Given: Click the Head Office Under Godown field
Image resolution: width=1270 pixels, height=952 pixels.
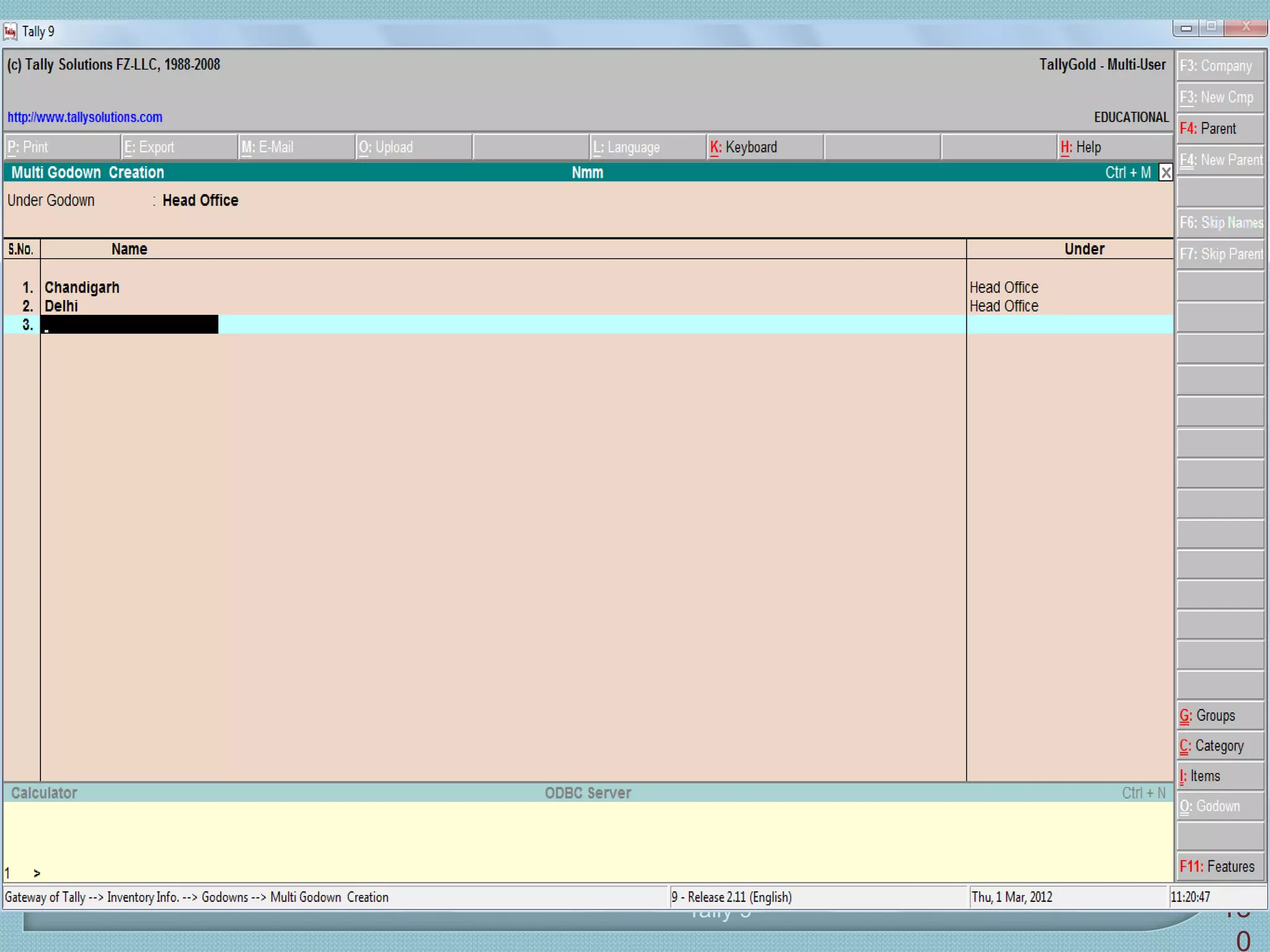Looking at the screenshot, I should click(x=200, y=200).
